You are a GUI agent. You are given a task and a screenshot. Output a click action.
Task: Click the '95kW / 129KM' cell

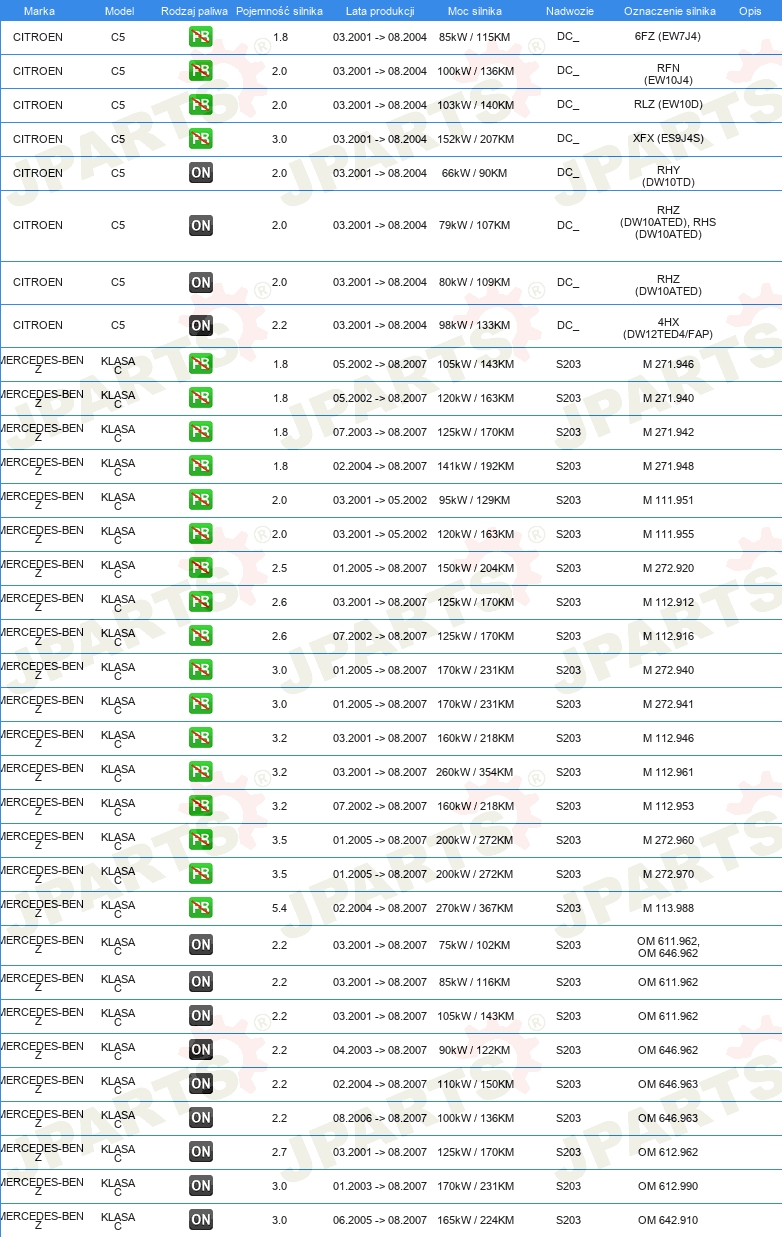coord(475,500)
